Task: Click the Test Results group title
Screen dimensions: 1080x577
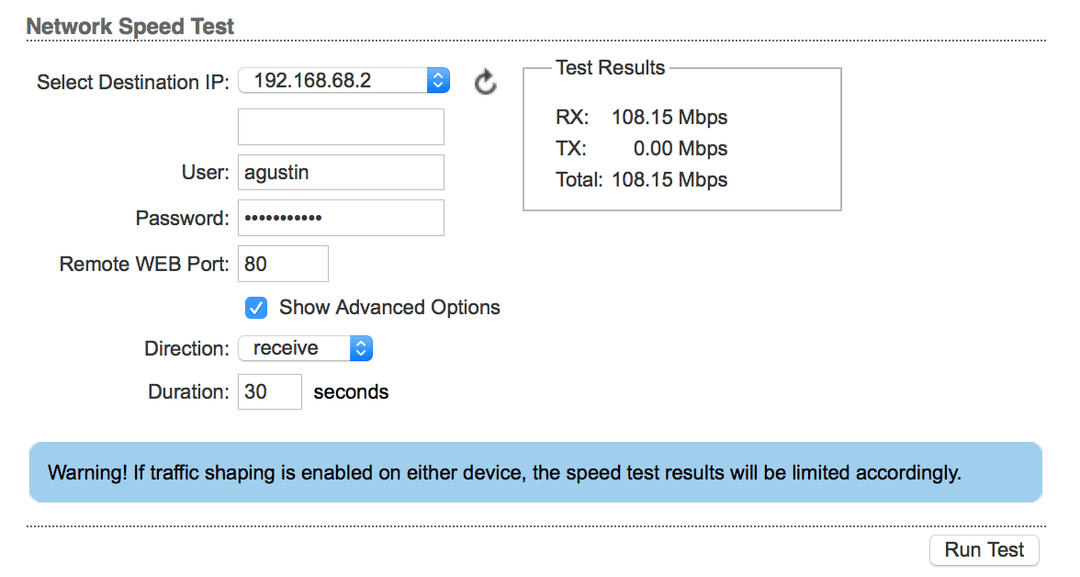Action: (x=610, y=67)
